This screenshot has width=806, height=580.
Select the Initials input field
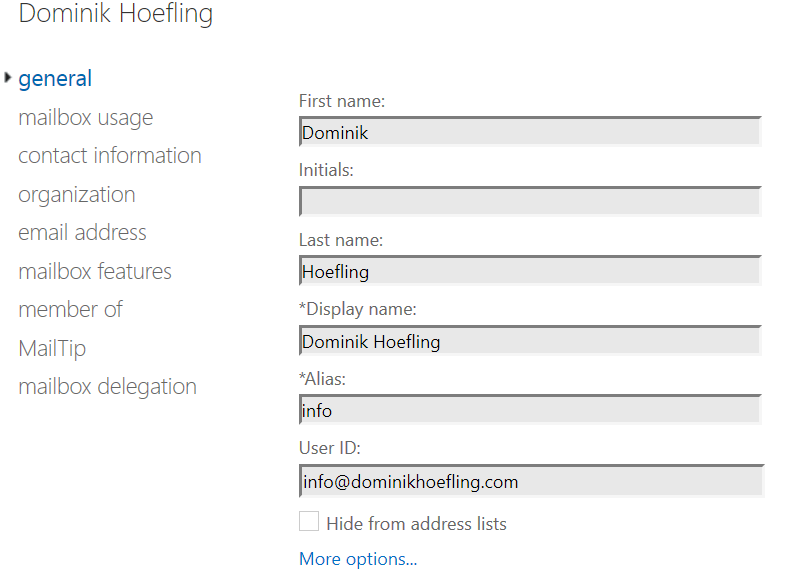[x=530, y=201]
